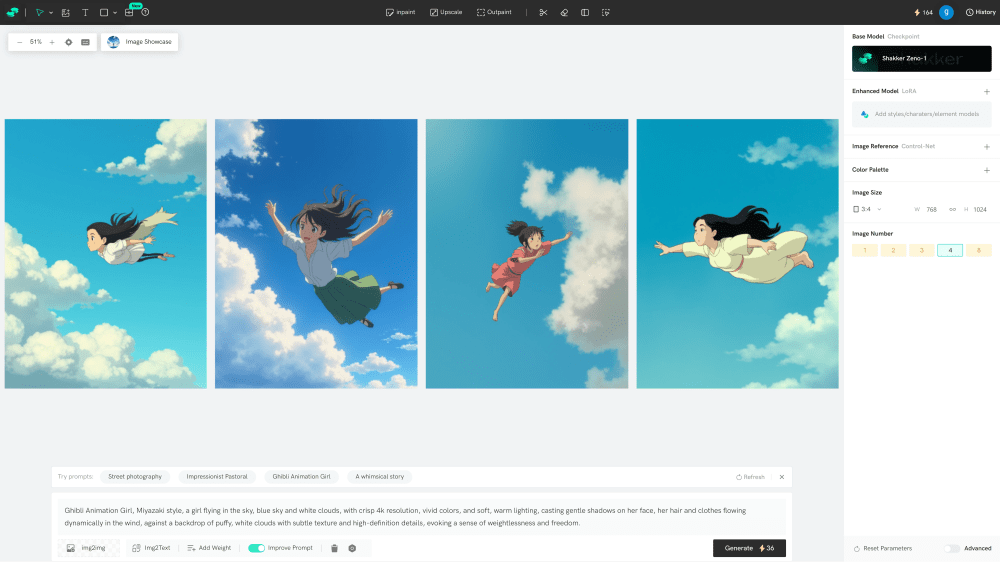Image resolution: width=1000 pixels, height=562 pixels.
Task: Select the Text tool
Action: [85, 12]
